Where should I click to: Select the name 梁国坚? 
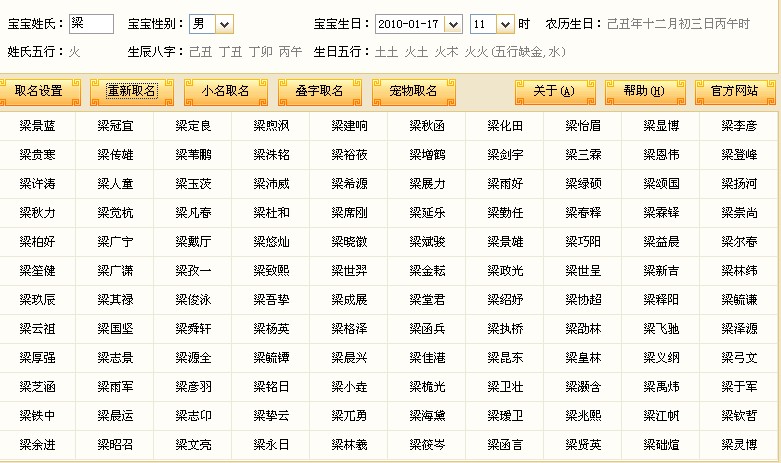click(116, 329)
